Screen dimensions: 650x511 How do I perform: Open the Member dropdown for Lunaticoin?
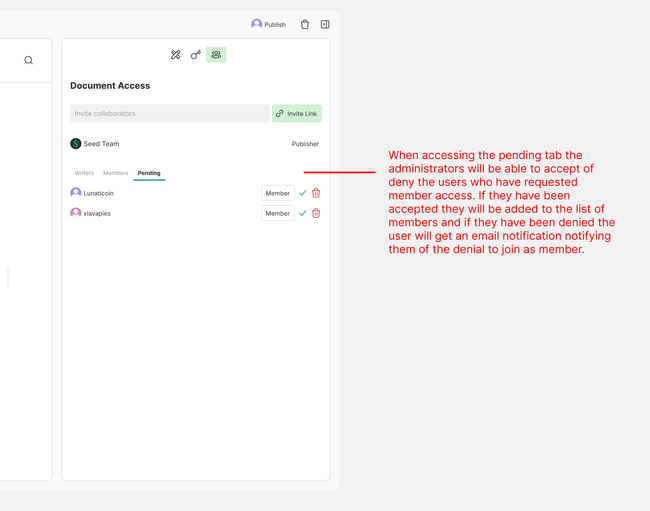pyautogui.click(x=277, y=193)
